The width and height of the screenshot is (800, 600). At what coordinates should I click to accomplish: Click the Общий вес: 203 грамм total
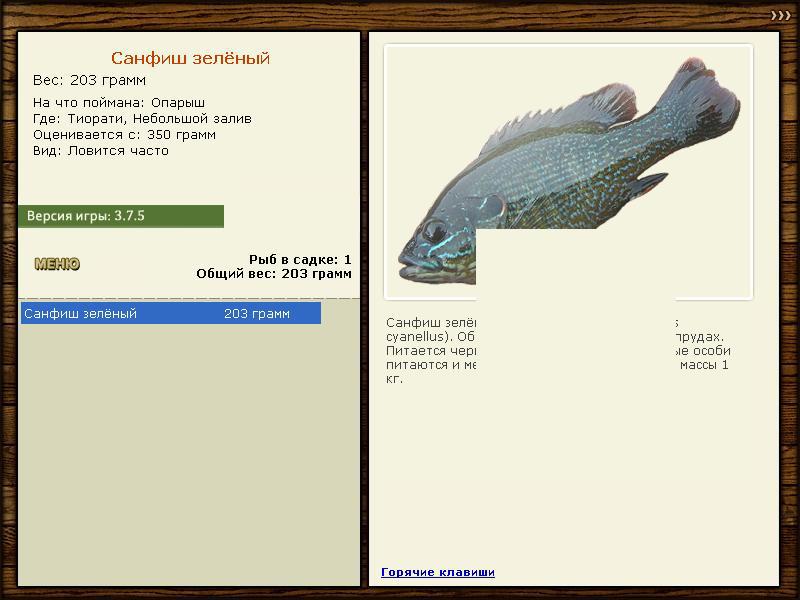click(274, 274)
